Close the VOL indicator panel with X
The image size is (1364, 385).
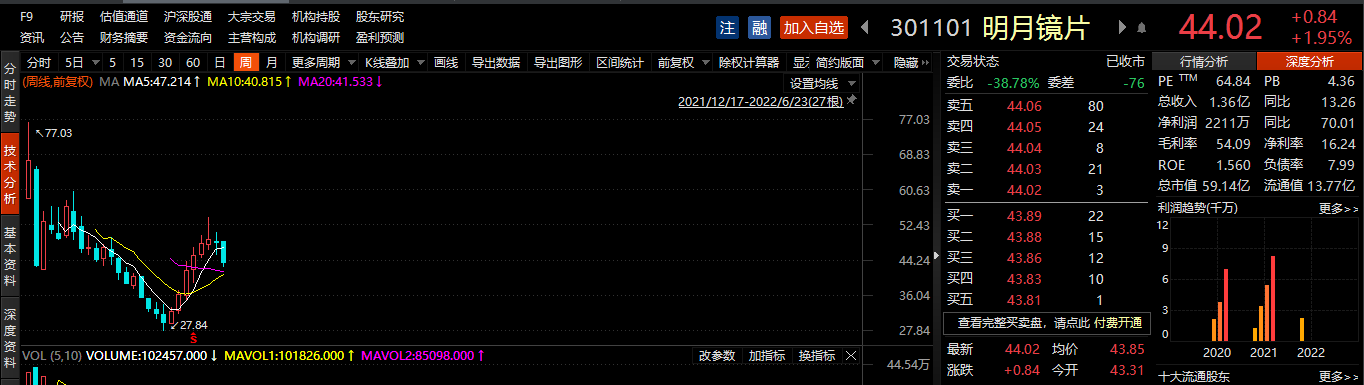[x=850, y=355]
